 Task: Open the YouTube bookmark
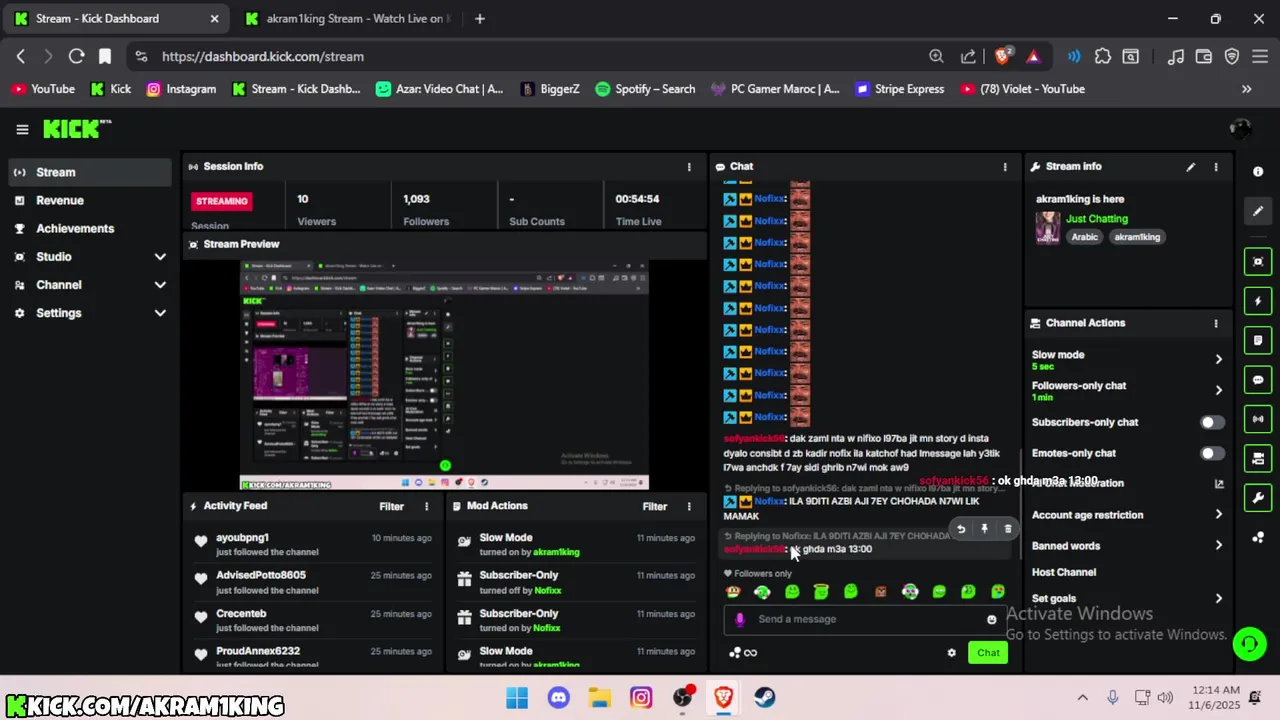click(x=43, y=89)
